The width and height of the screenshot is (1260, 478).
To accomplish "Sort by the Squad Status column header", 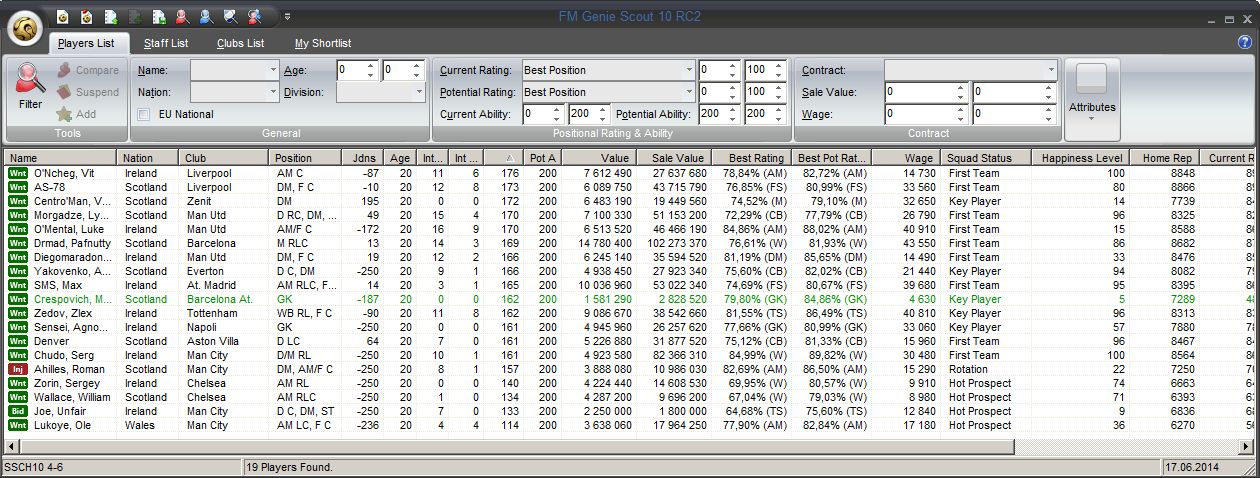I will (x=985, y=158).
